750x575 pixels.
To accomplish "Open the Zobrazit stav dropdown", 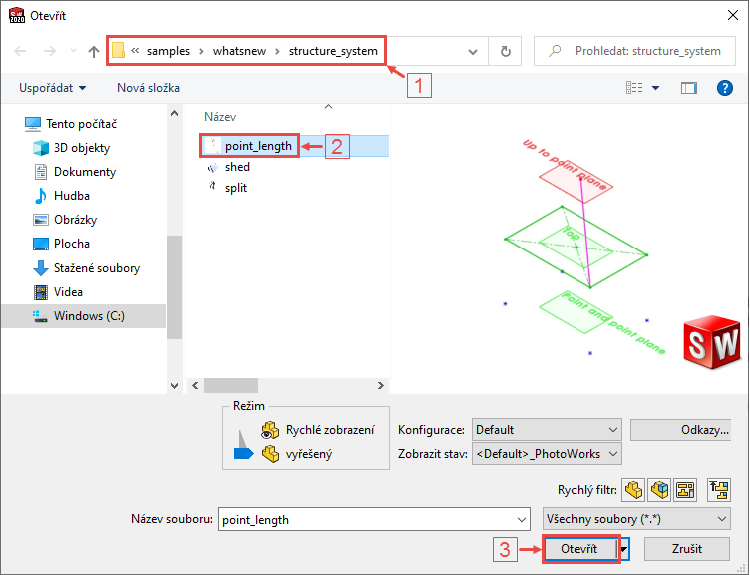I will point(546,454).
